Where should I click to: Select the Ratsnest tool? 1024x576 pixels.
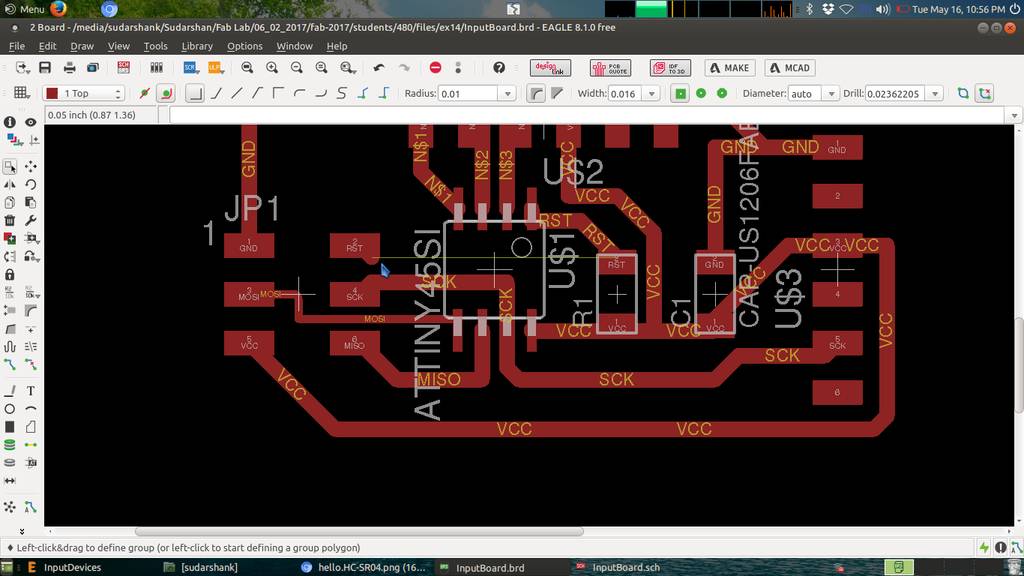tap(10, 507)
